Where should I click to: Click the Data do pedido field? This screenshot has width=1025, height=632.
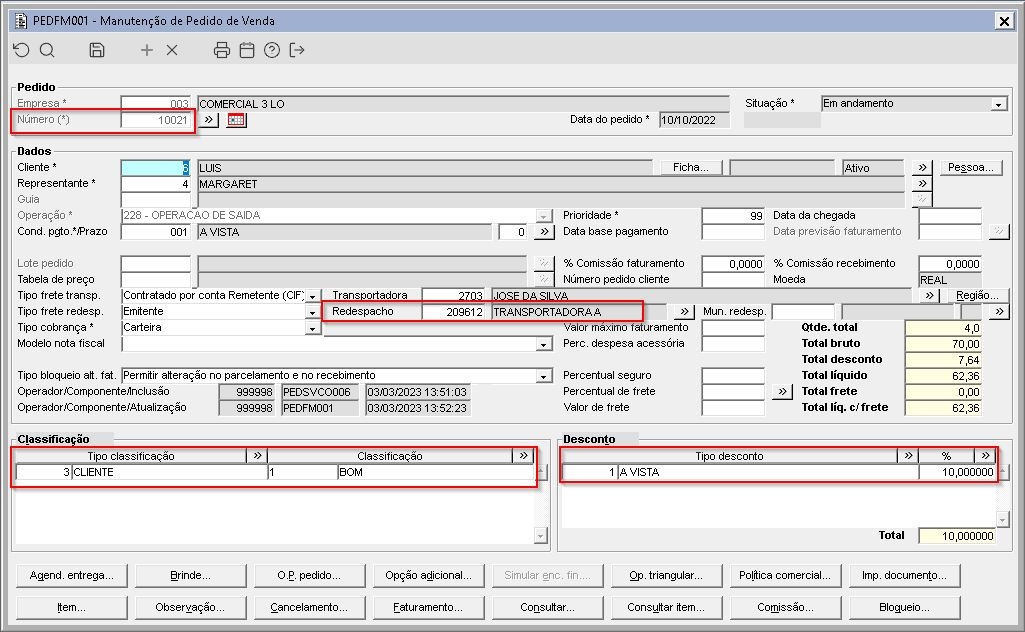tap(694, 120)
